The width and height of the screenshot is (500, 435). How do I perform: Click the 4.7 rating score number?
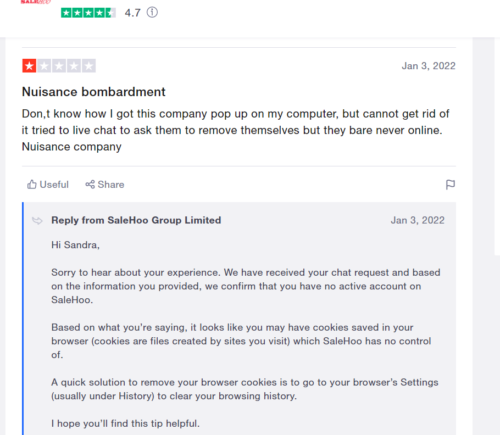[132, 13]
